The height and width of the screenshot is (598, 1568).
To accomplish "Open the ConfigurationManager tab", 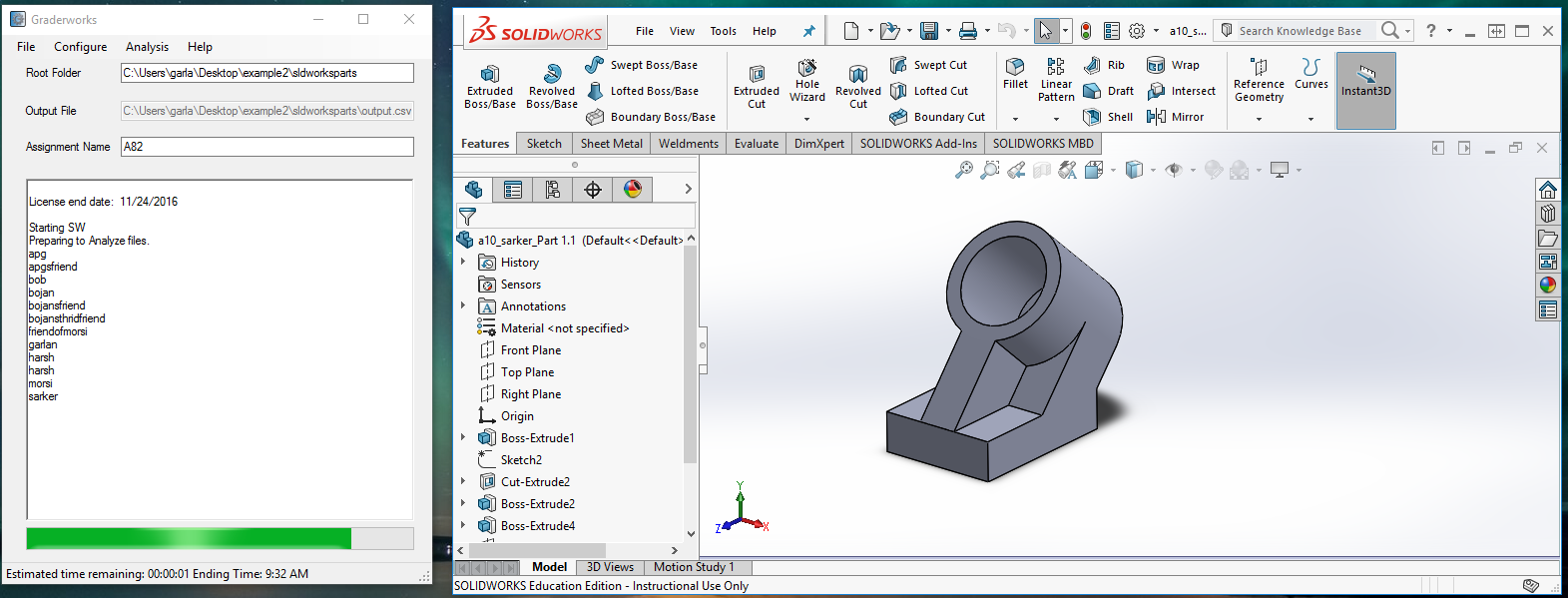I will [553, 190].
